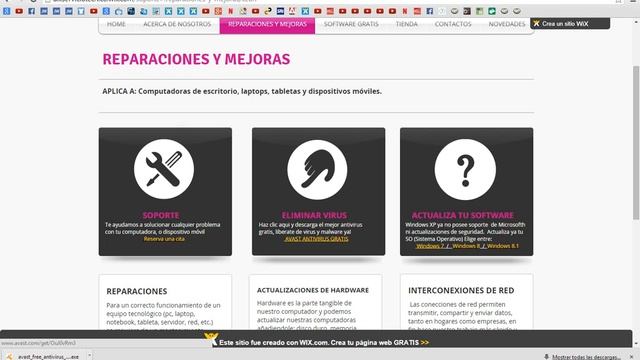Navigate to TIENDA
Viewport: 640px width, 360px height.
[407, 24]
